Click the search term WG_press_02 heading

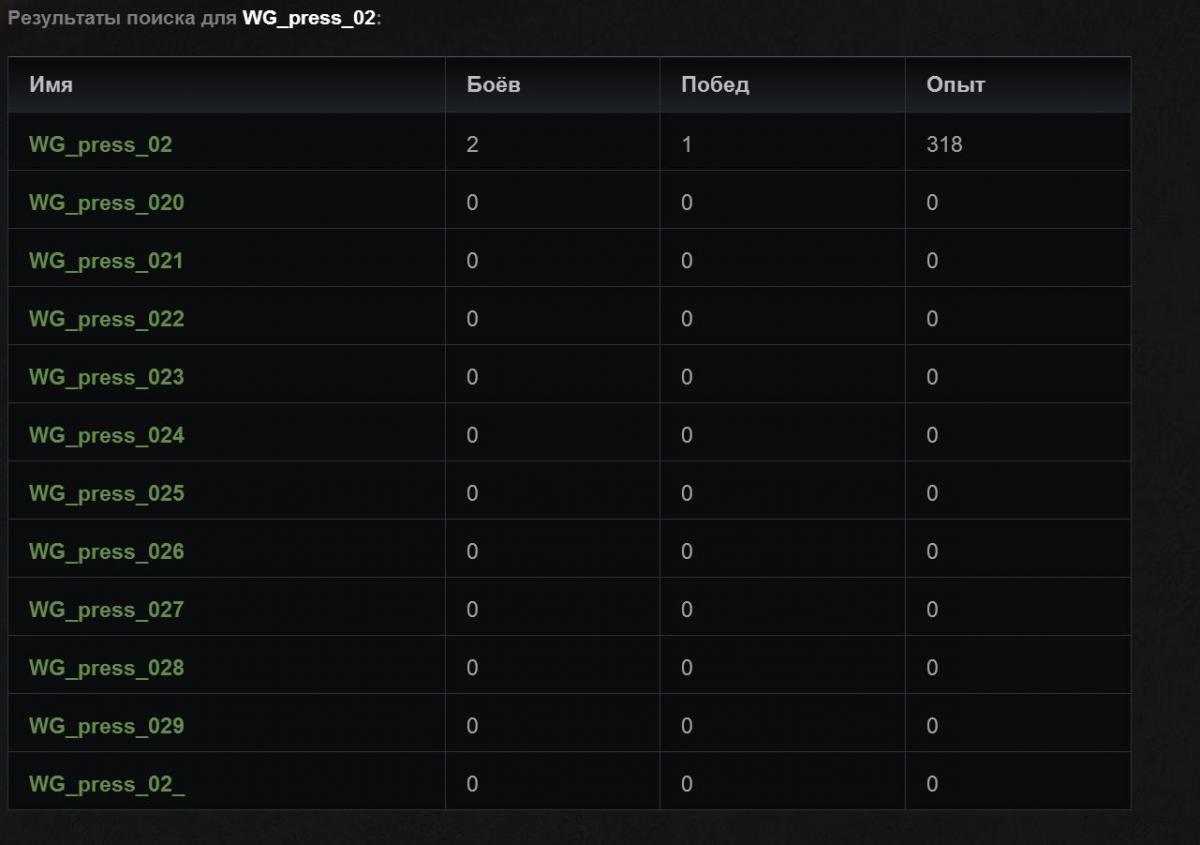tap(308, 19)
